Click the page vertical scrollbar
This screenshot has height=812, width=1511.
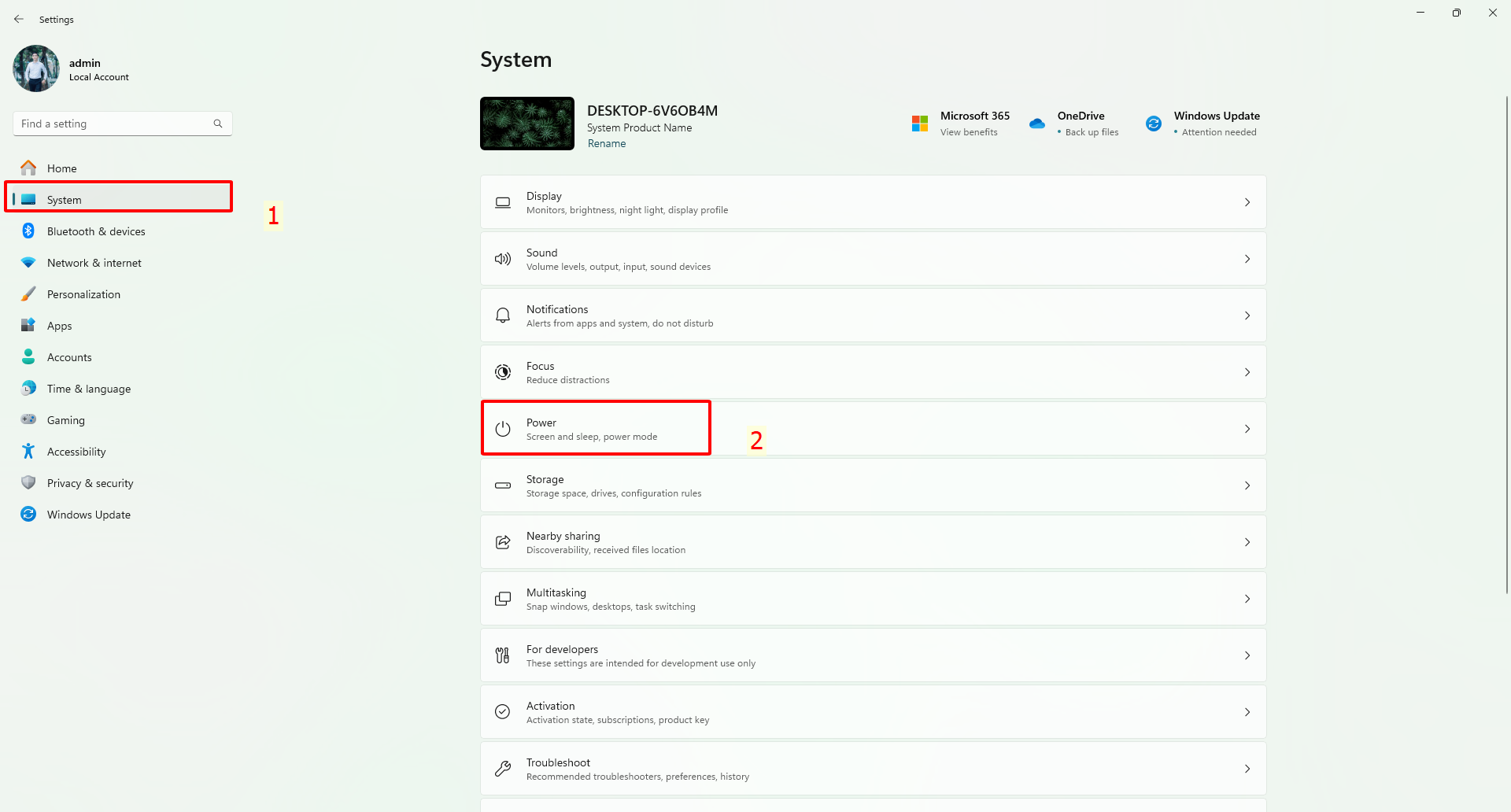click(1506, 345)
